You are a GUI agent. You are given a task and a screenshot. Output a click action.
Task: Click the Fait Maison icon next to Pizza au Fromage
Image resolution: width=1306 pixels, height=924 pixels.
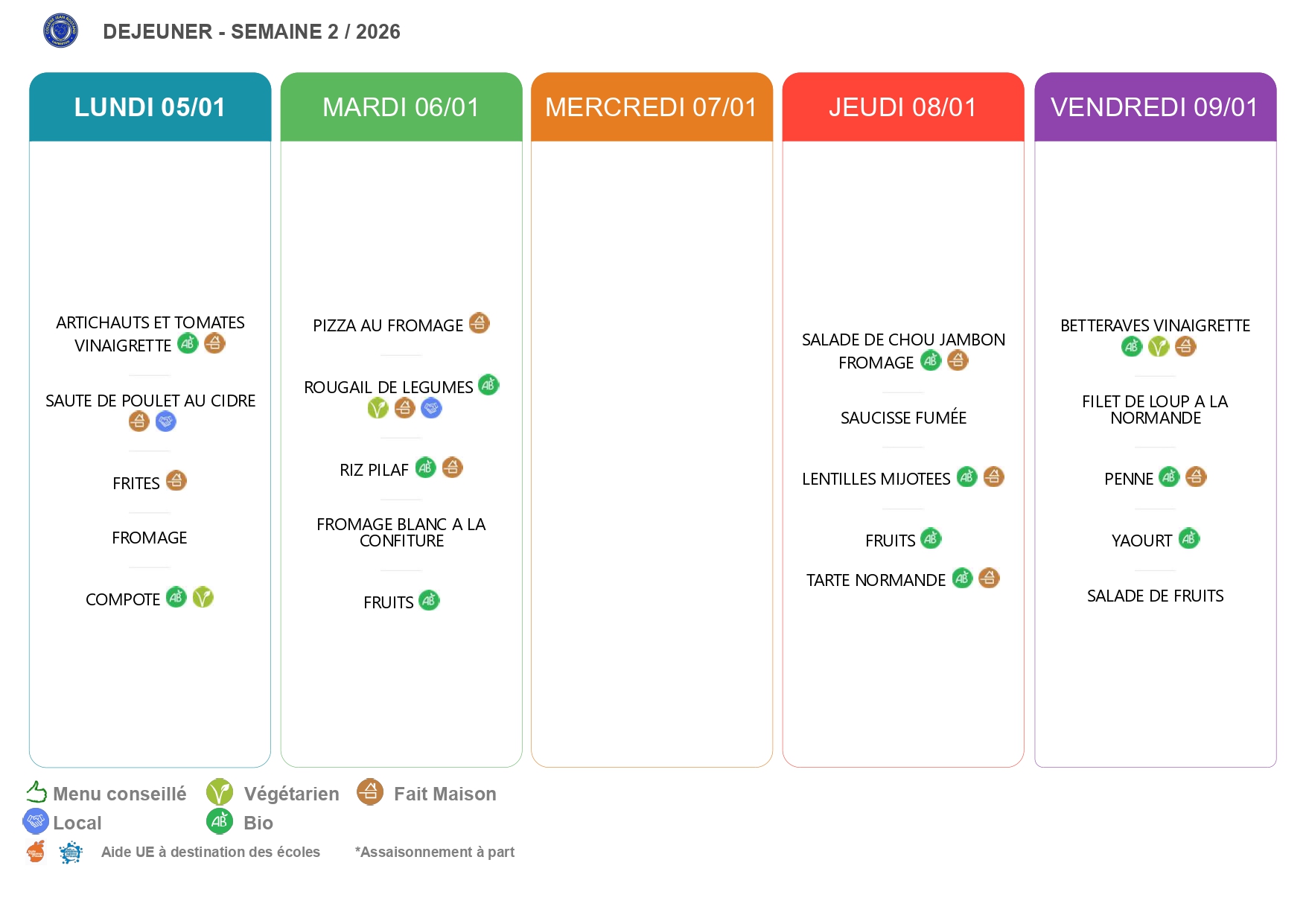coord(479,323)
